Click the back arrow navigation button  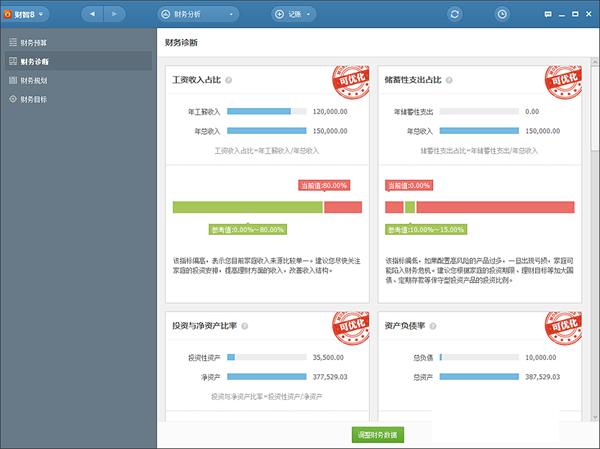pos(93,15)
